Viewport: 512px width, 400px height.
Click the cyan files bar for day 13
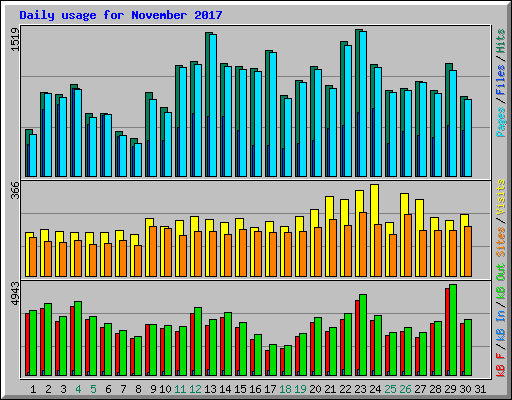(213, 105)
